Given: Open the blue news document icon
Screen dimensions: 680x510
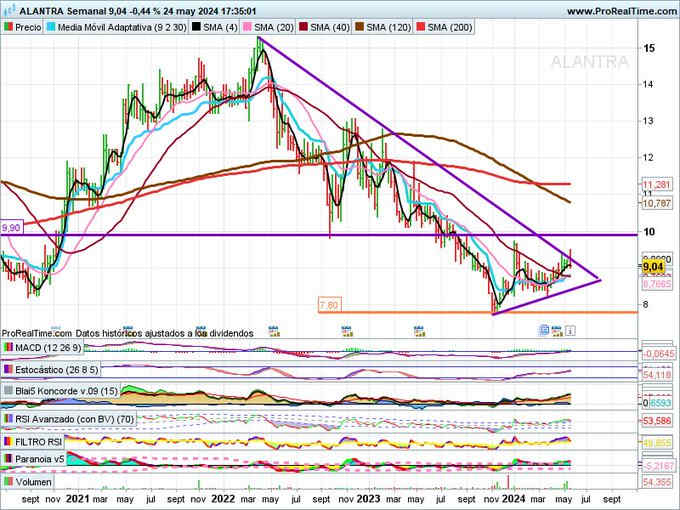Looking at the screenshot, I should (544, 331).
